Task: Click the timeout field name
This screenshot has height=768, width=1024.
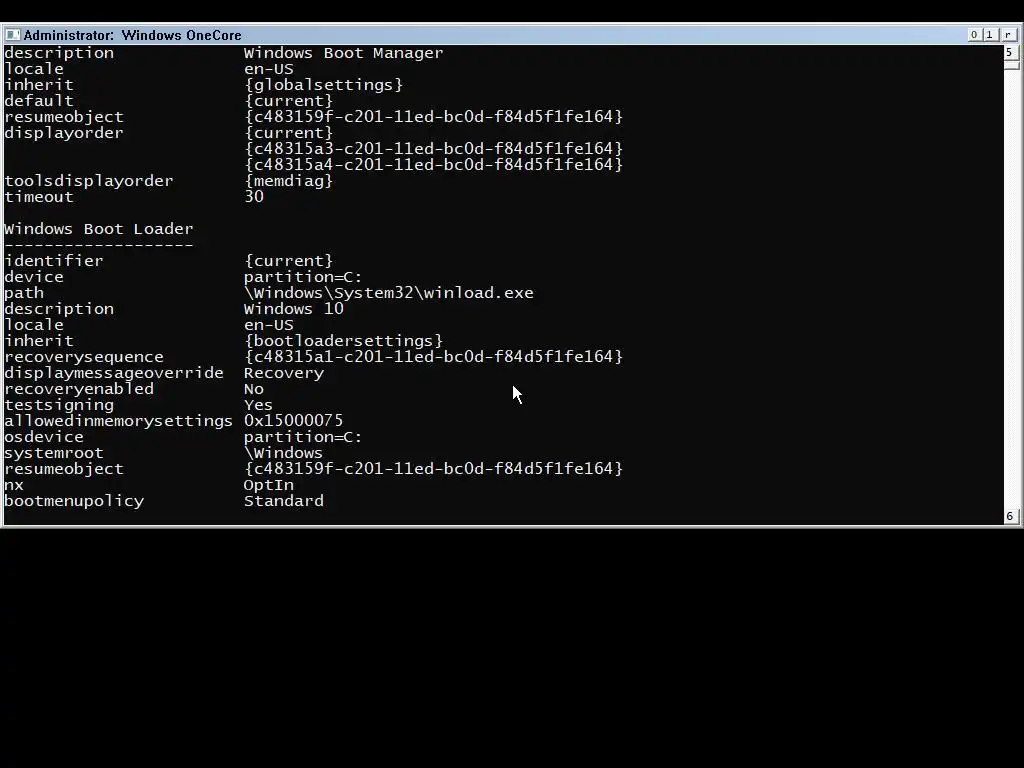Action: (x=39, y=197)
